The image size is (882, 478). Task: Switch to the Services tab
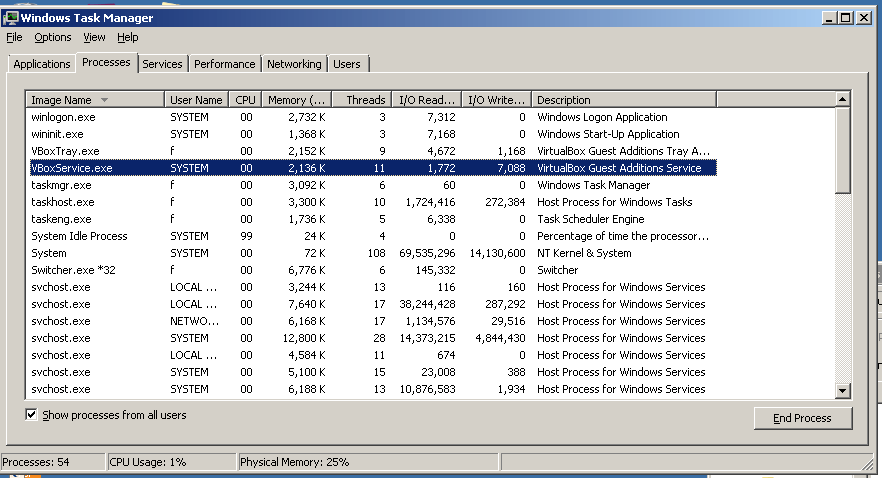(x=162, y=64)
